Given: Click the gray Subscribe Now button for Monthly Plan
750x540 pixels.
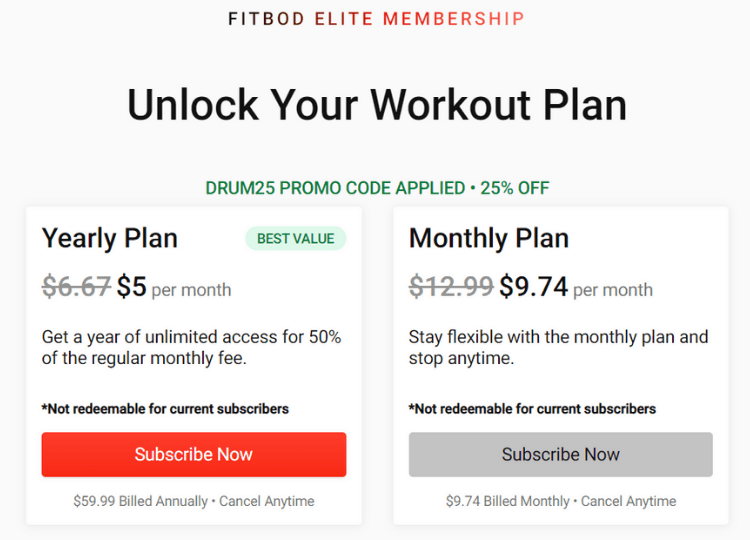Looking at the screenshot, I should 561,454.
